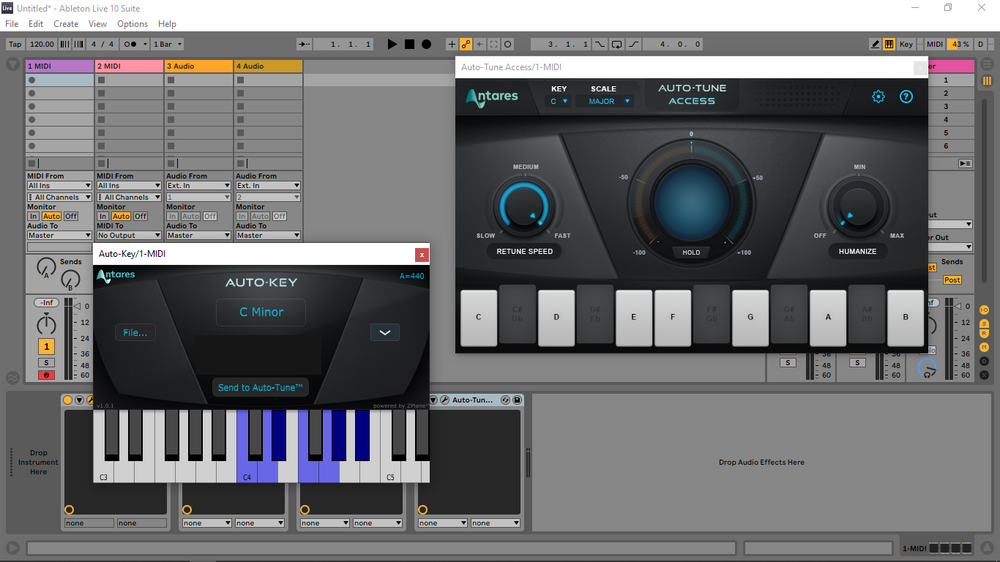The height and width of the screenshot is (562, 1000).
Task: Toggle Session/Arrangement view icon at top right
Action: tap(987, 80)
